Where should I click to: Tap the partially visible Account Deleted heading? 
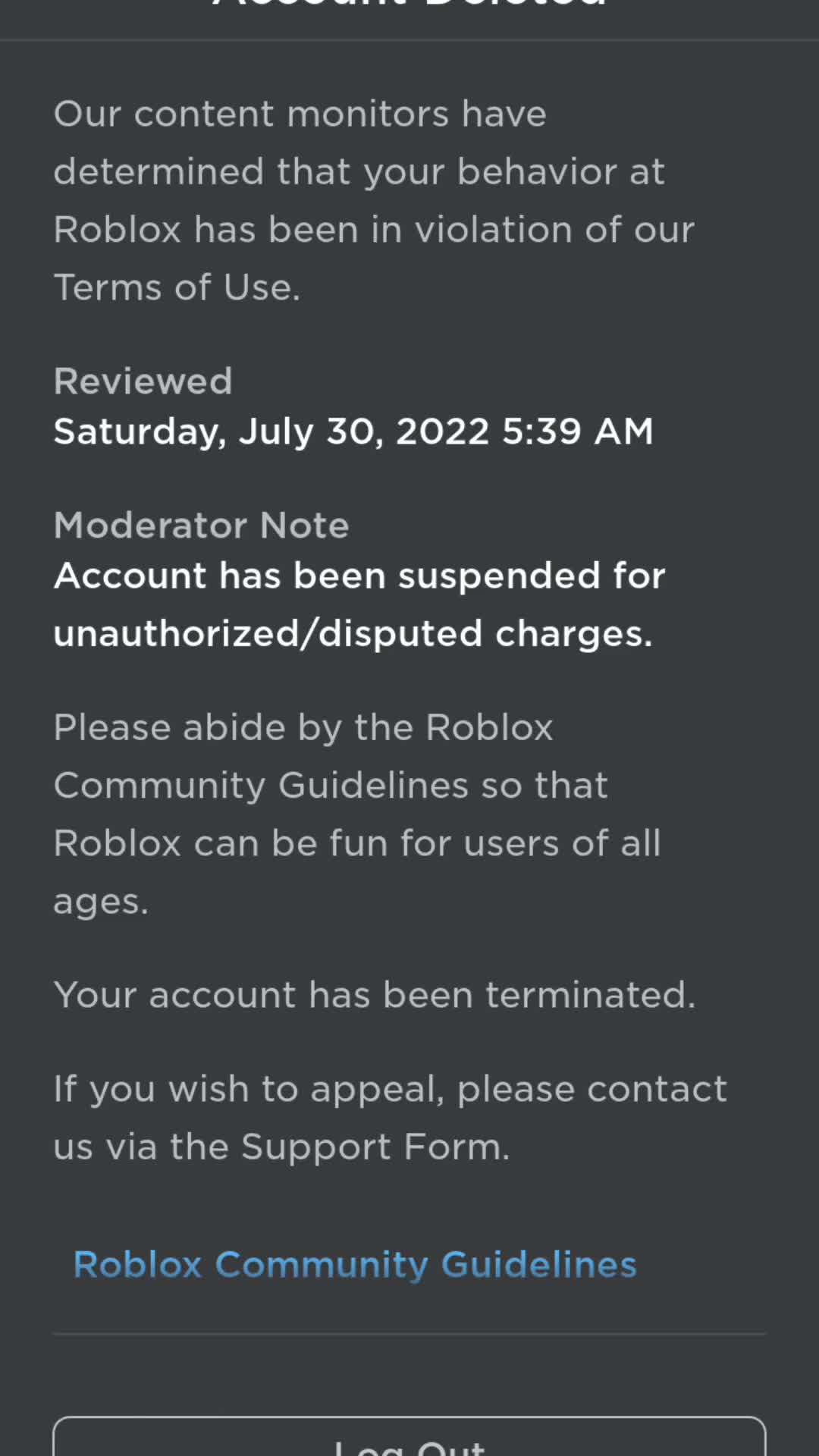[409, 5]
